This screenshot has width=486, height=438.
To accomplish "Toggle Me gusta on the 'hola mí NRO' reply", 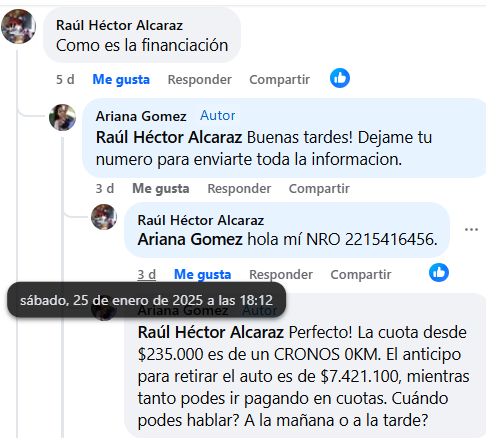I will tap(202, 275).
